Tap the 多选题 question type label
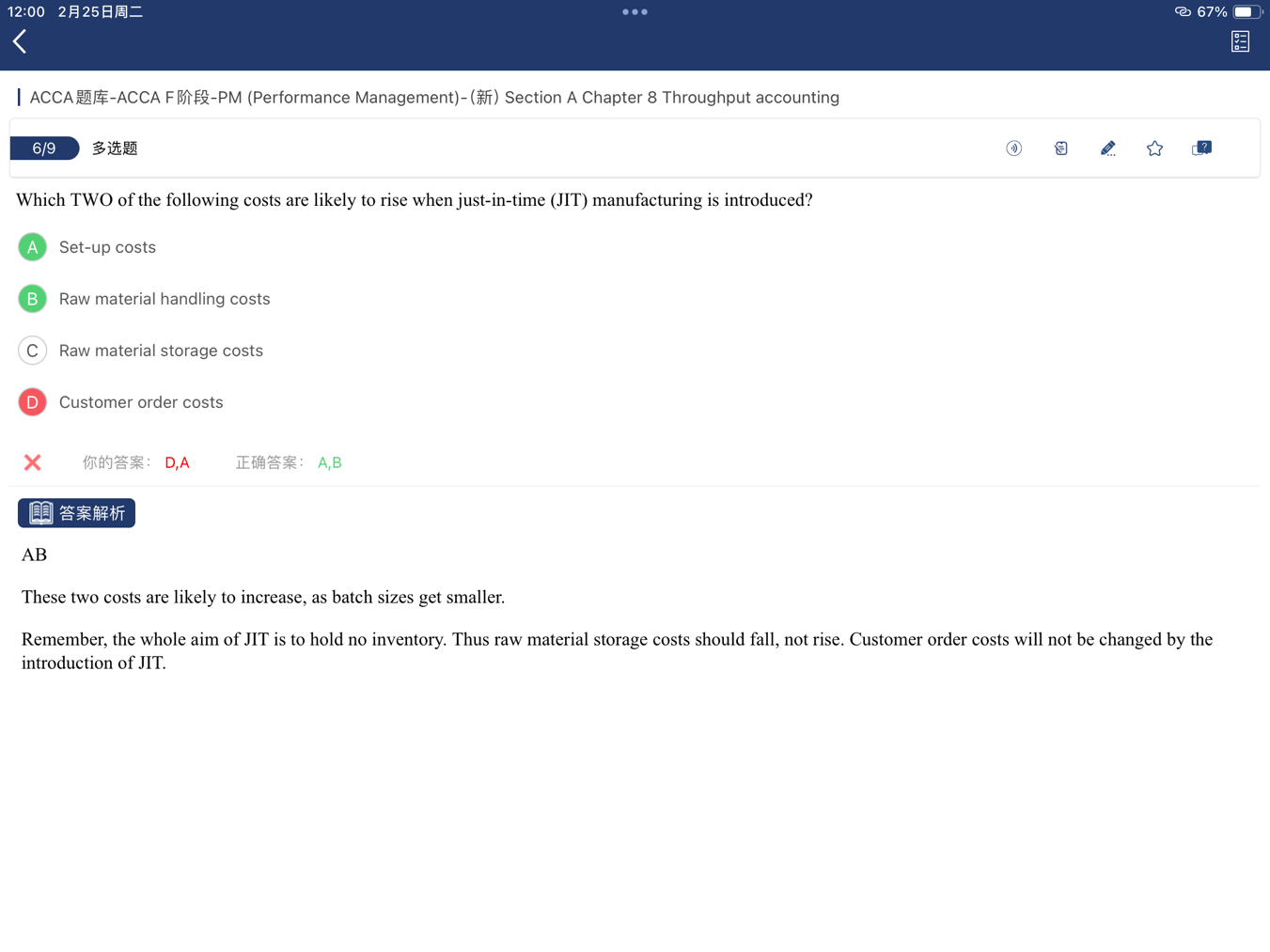 click(x=115, y=148)
